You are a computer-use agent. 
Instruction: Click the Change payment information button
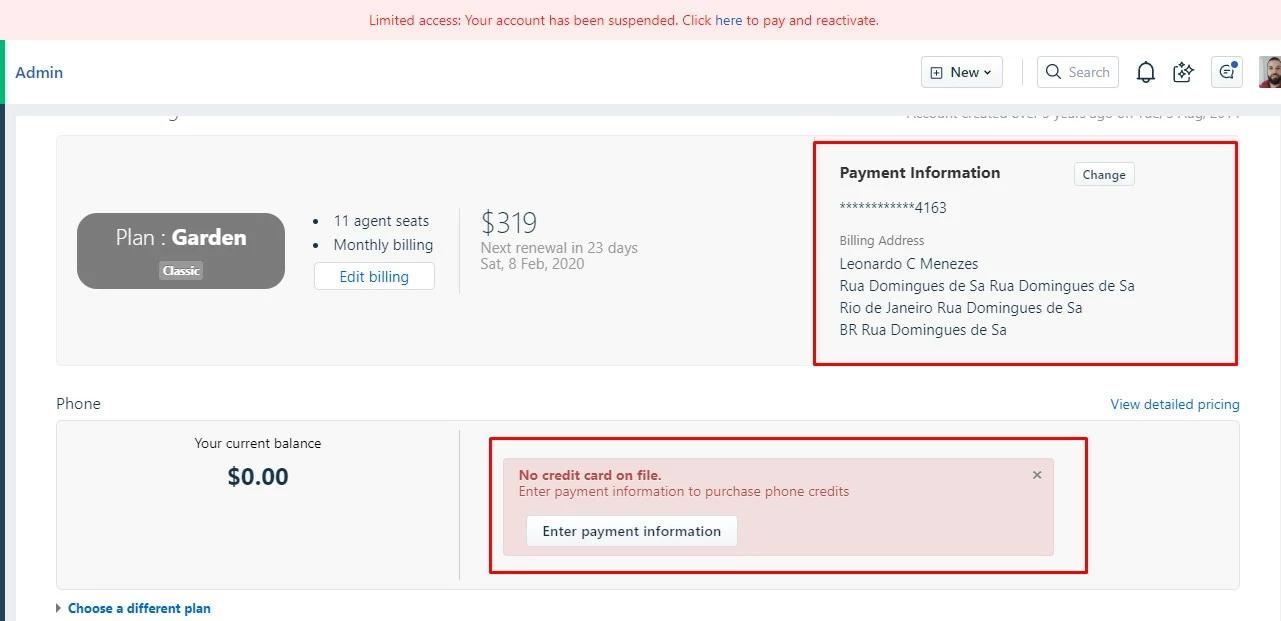pyautogui.click(x=1104, y=174)
